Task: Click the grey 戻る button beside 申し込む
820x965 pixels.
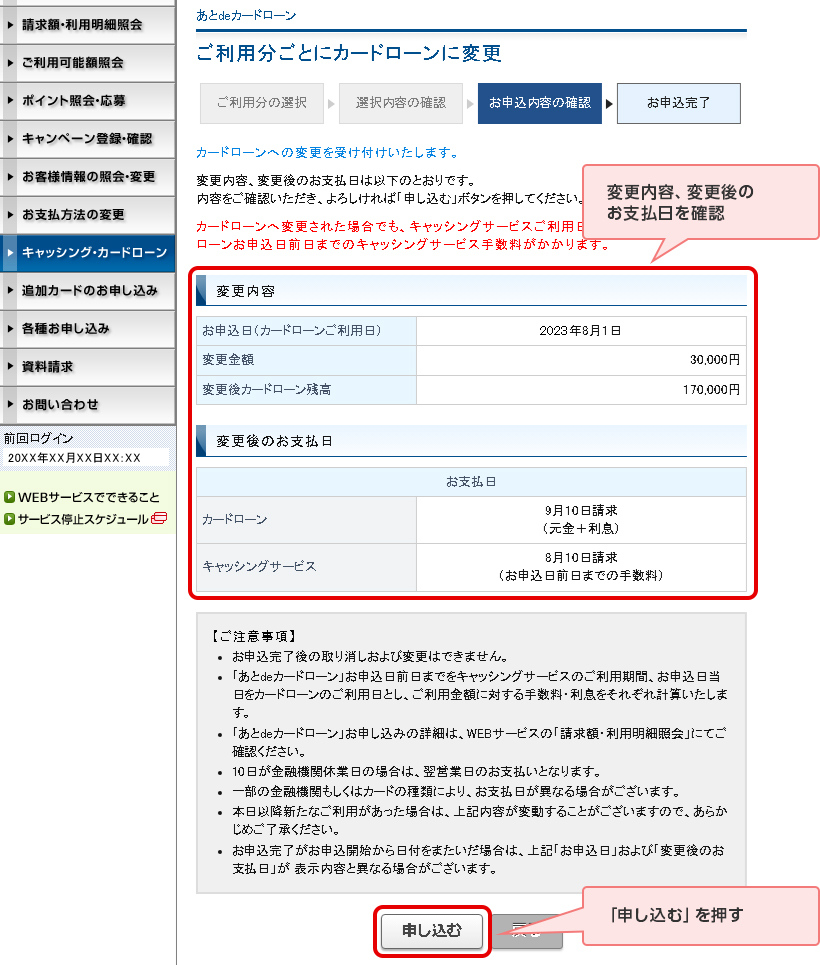Action: click(529, 931)
